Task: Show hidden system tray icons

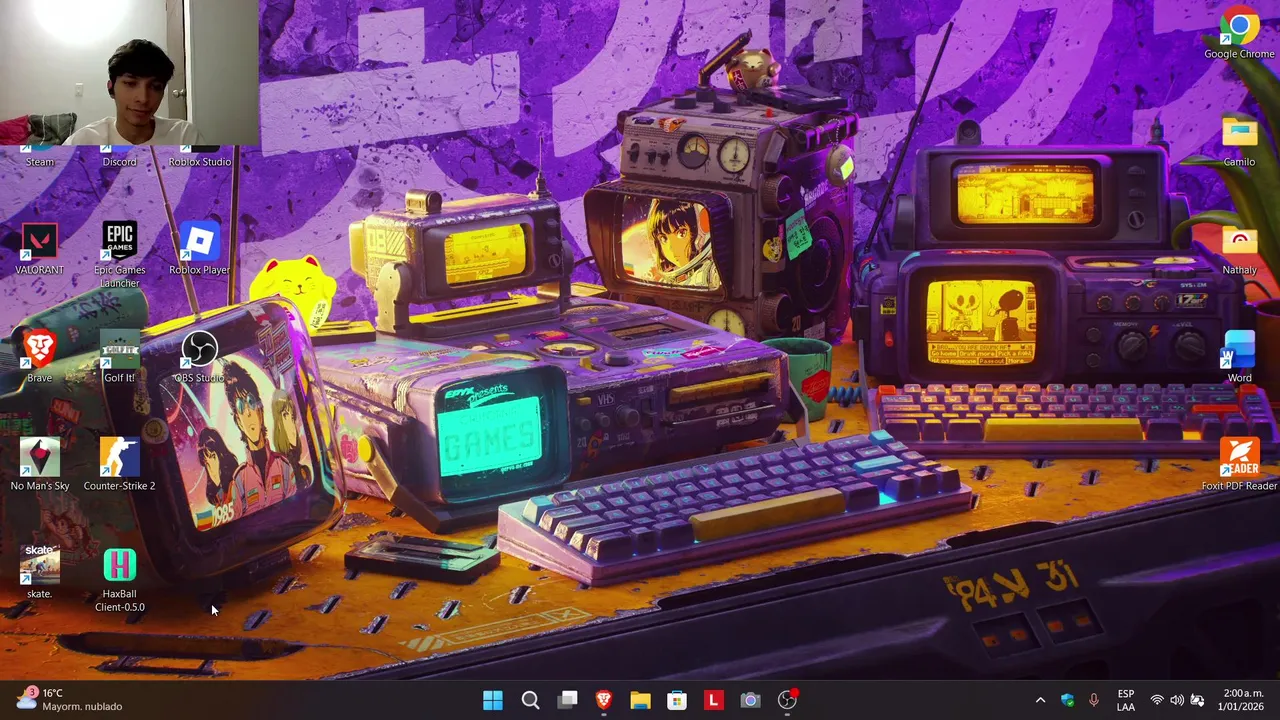Action: (1040, 700)
